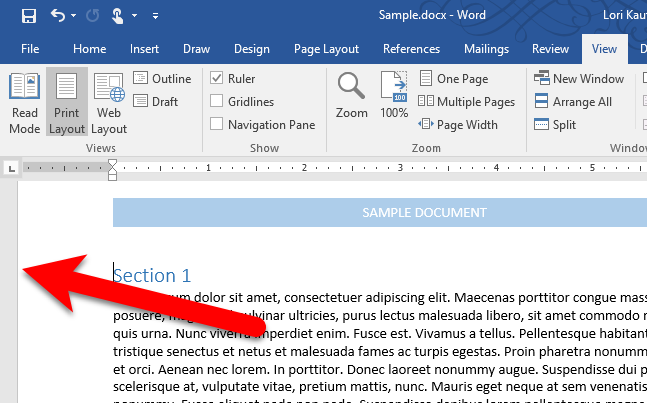Viewport: 647px width, 403px height.
Task: Click the Undo arrow icon
Action: pos(57,16)
